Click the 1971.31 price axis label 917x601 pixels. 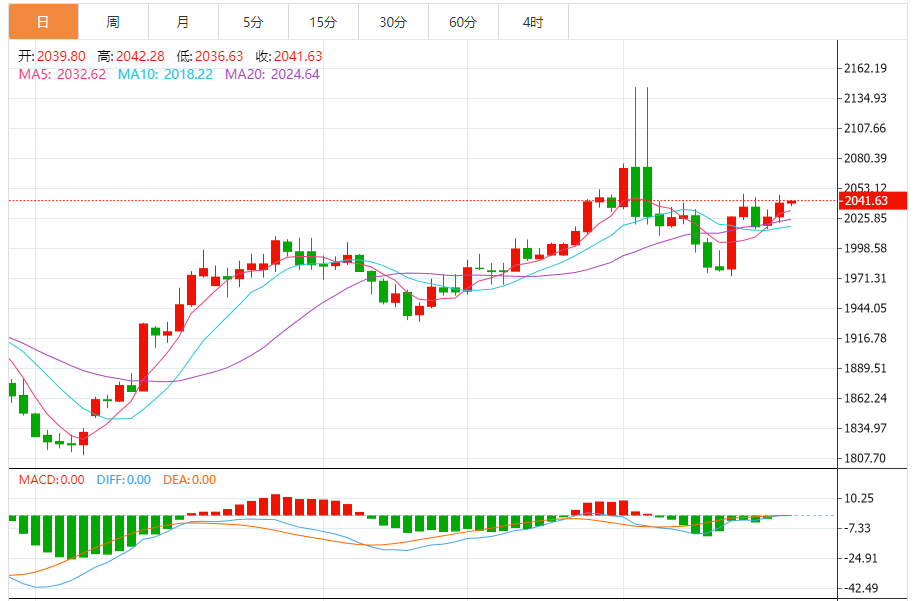click(x=866, y=278)
